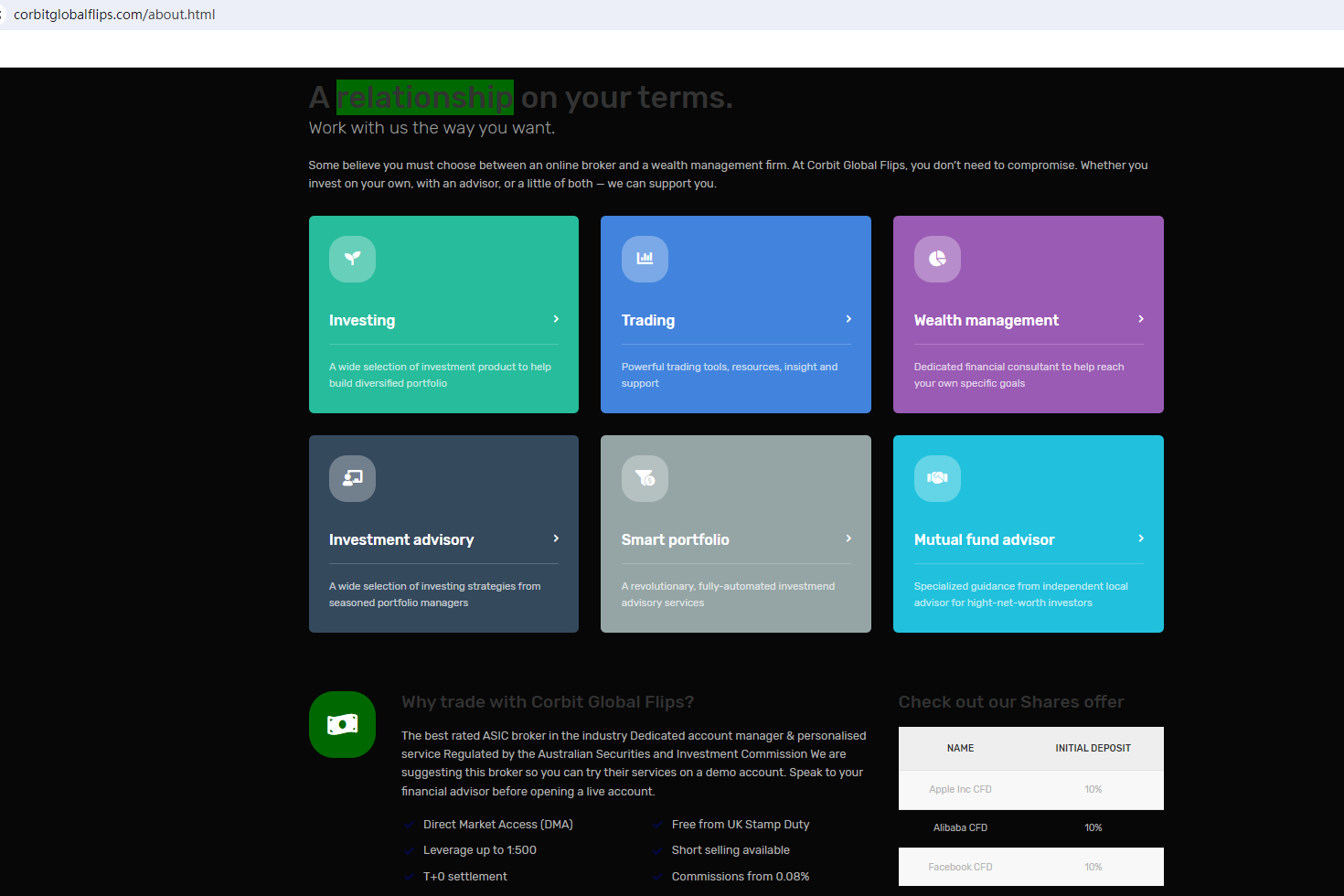Open the Mutual fund advisor card title
The image size is (1344, 896).
985,539
